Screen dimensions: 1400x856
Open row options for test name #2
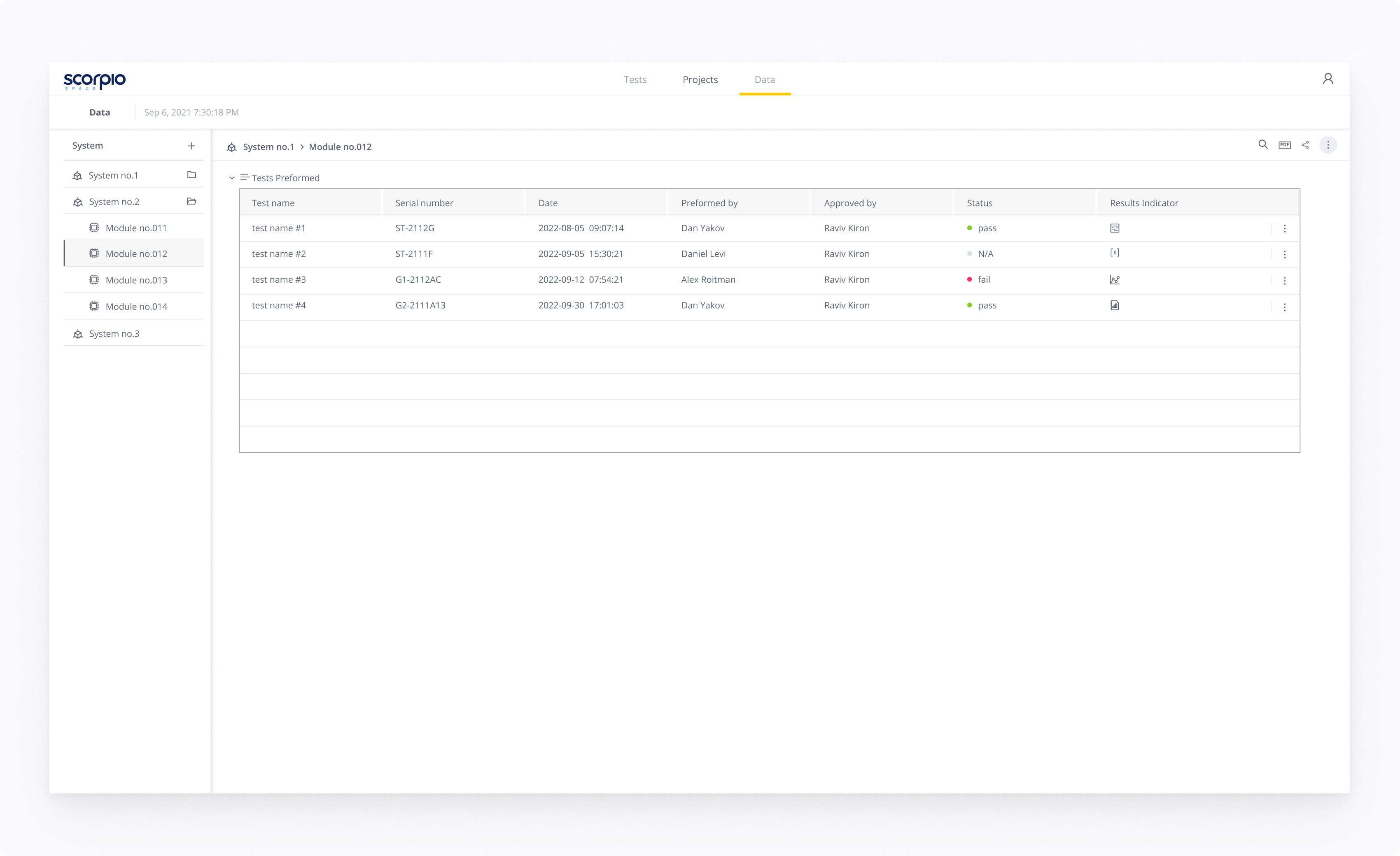pyautogui.click(x=1285, y=254)
